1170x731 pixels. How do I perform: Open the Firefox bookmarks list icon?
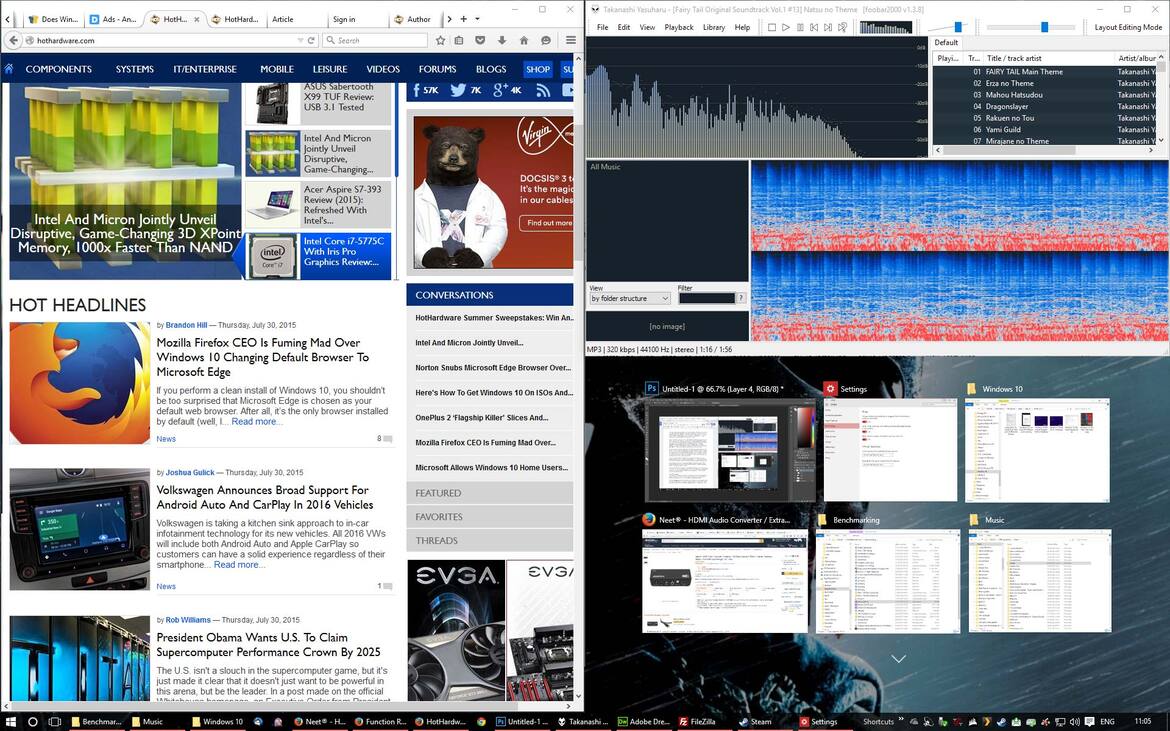click(459, 40)
